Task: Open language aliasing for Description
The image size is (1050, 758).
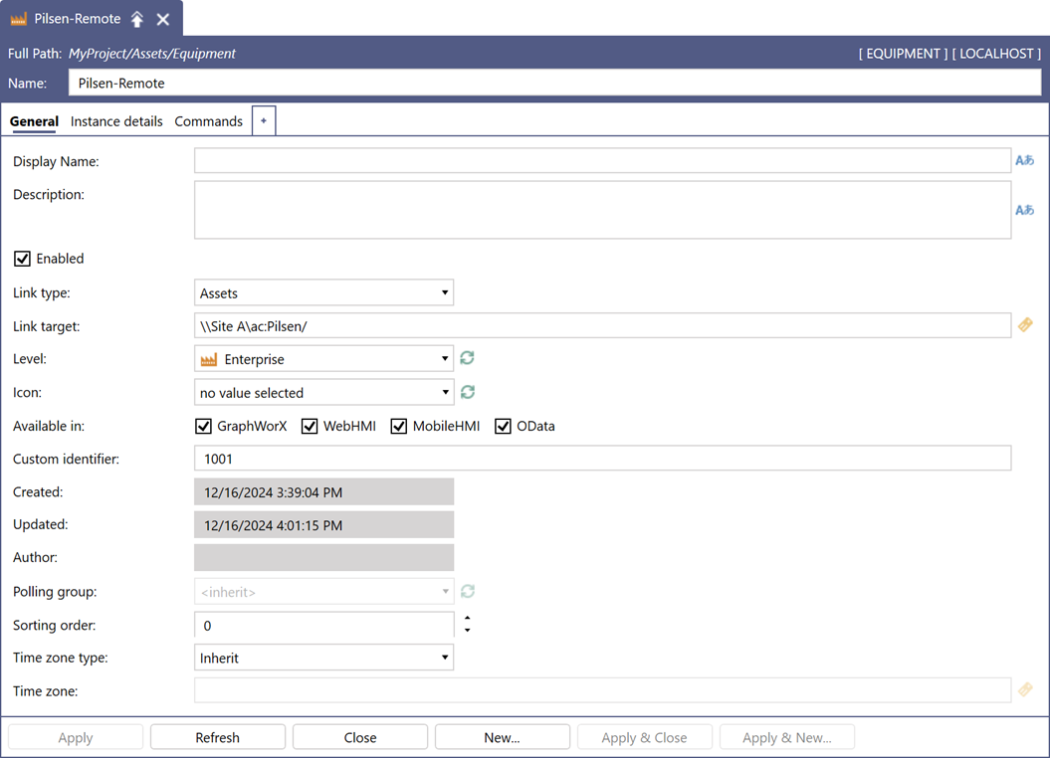Action: pos(1025,210)
